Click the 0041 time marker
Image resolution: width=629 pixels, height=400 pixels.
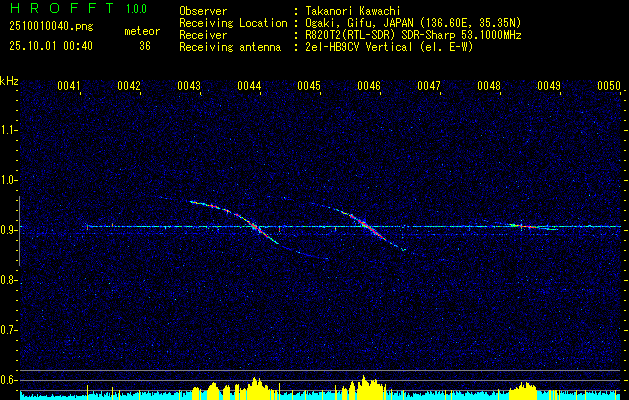69,86
